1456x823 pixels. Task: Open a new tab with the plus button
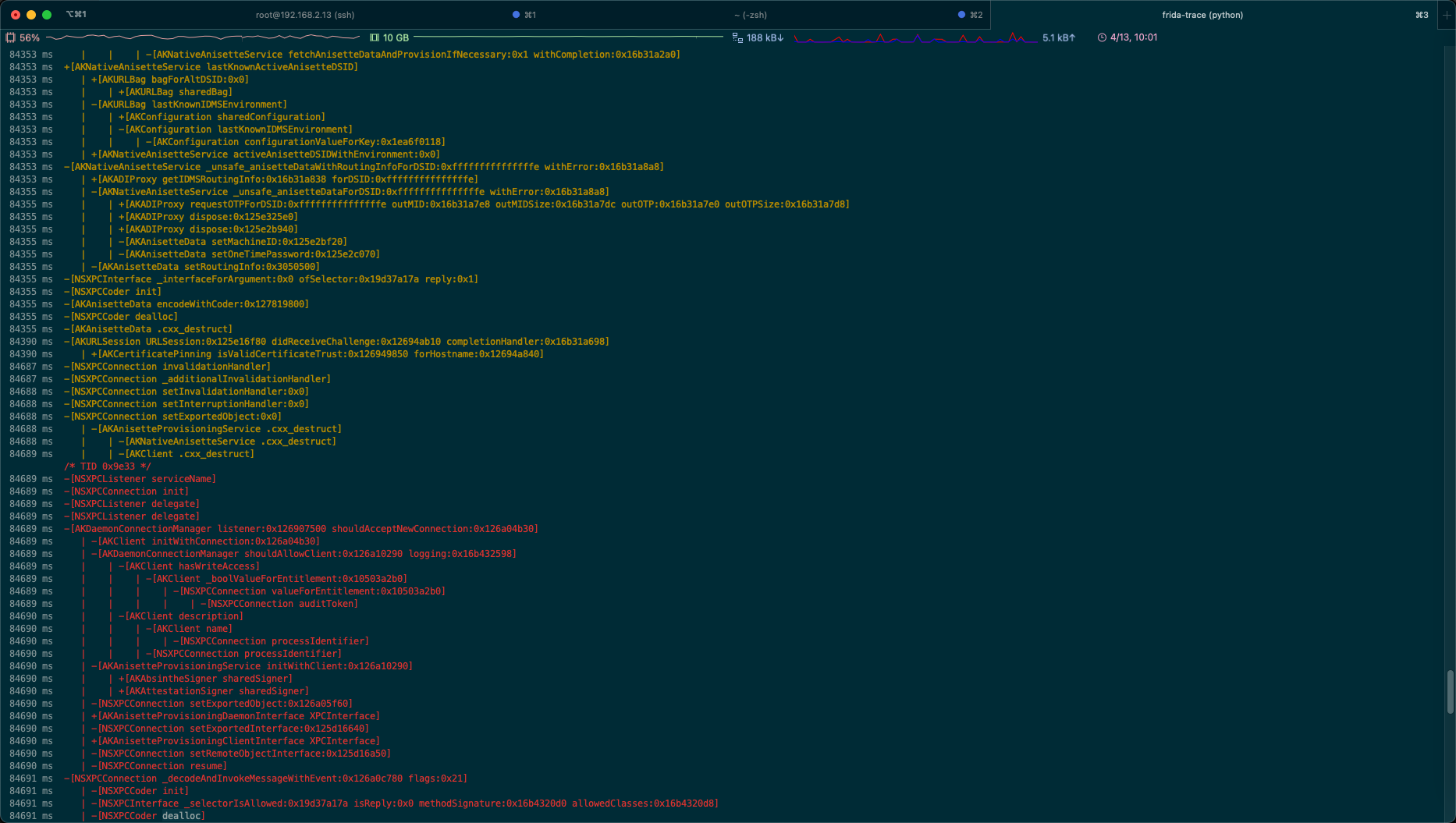coord(1447,15)
